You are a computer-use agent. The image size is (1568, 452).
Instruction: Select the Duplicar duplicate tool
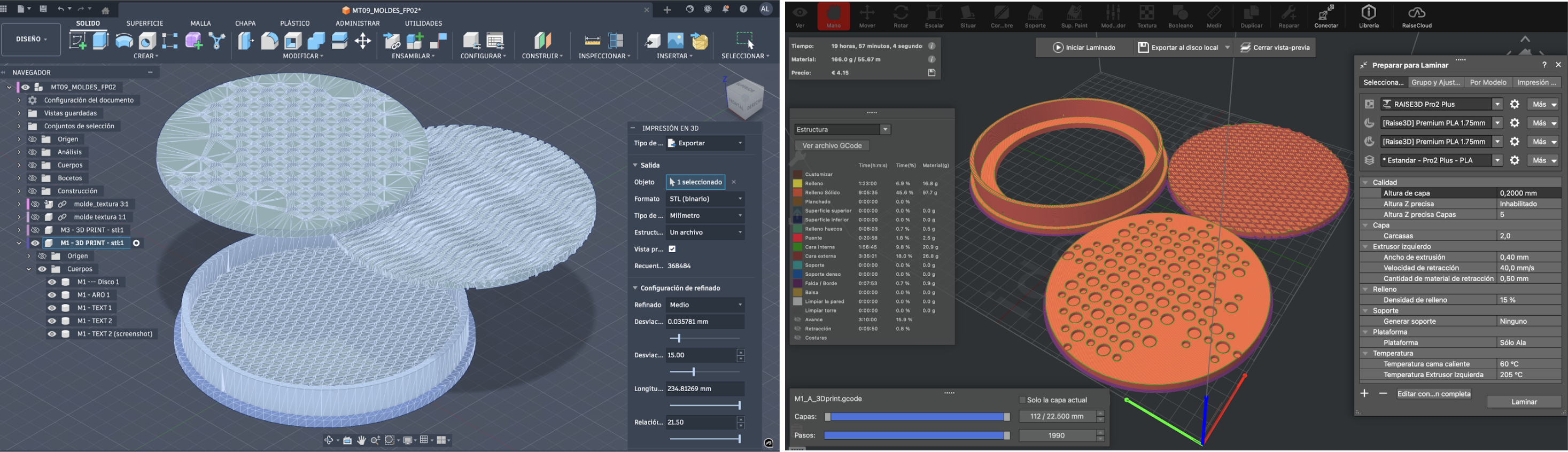1252,16
